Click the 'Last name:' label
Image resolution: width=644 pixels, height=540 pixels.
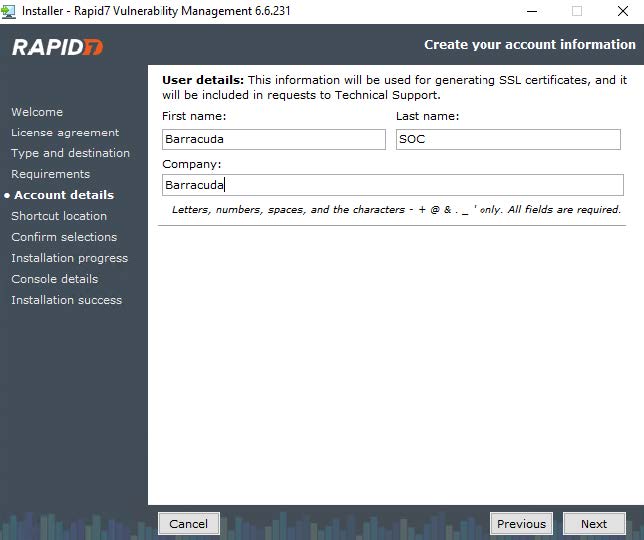point(427,116)
